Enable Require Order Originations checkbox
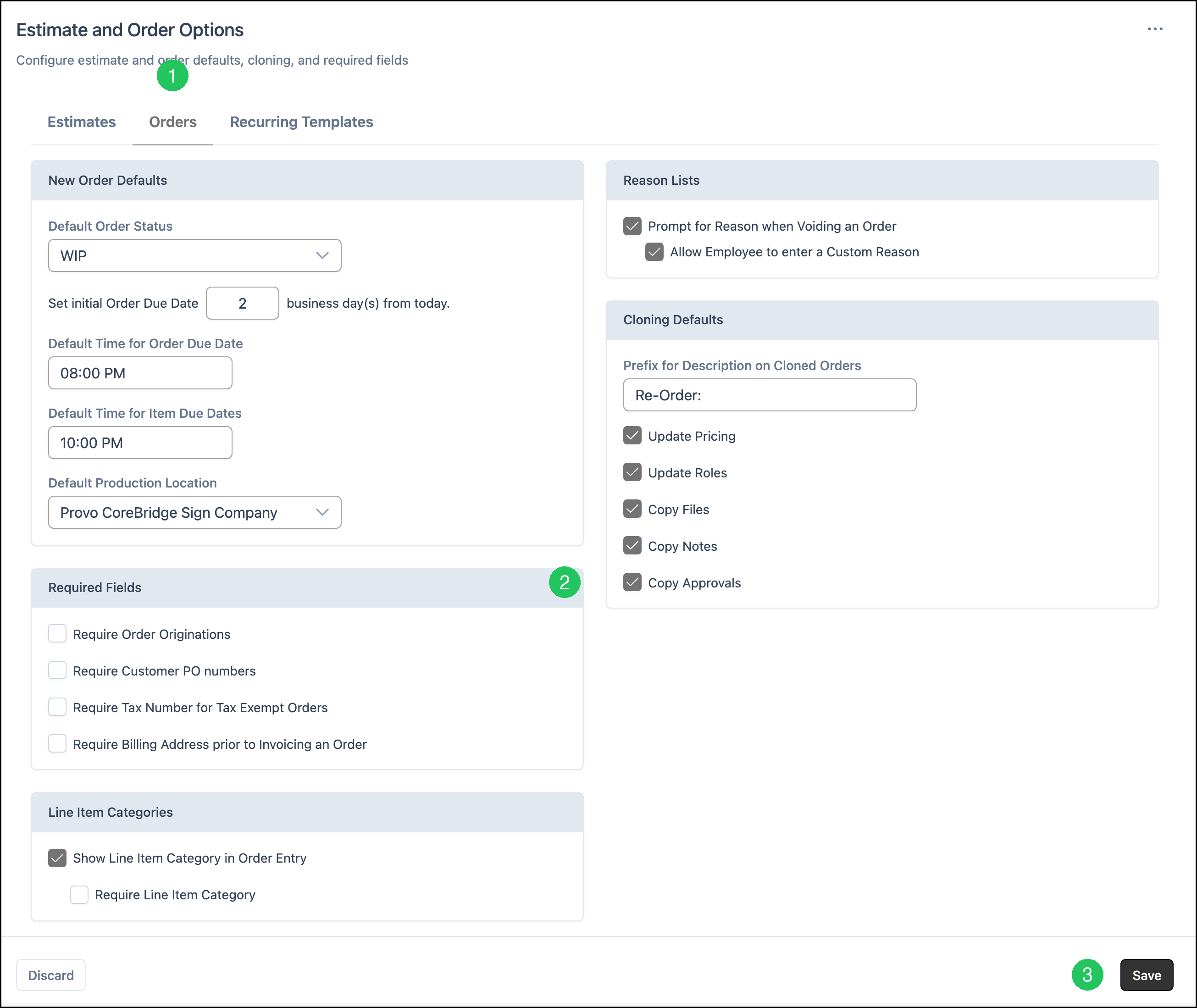1197x1008 pixels. (x=57, y=633)
